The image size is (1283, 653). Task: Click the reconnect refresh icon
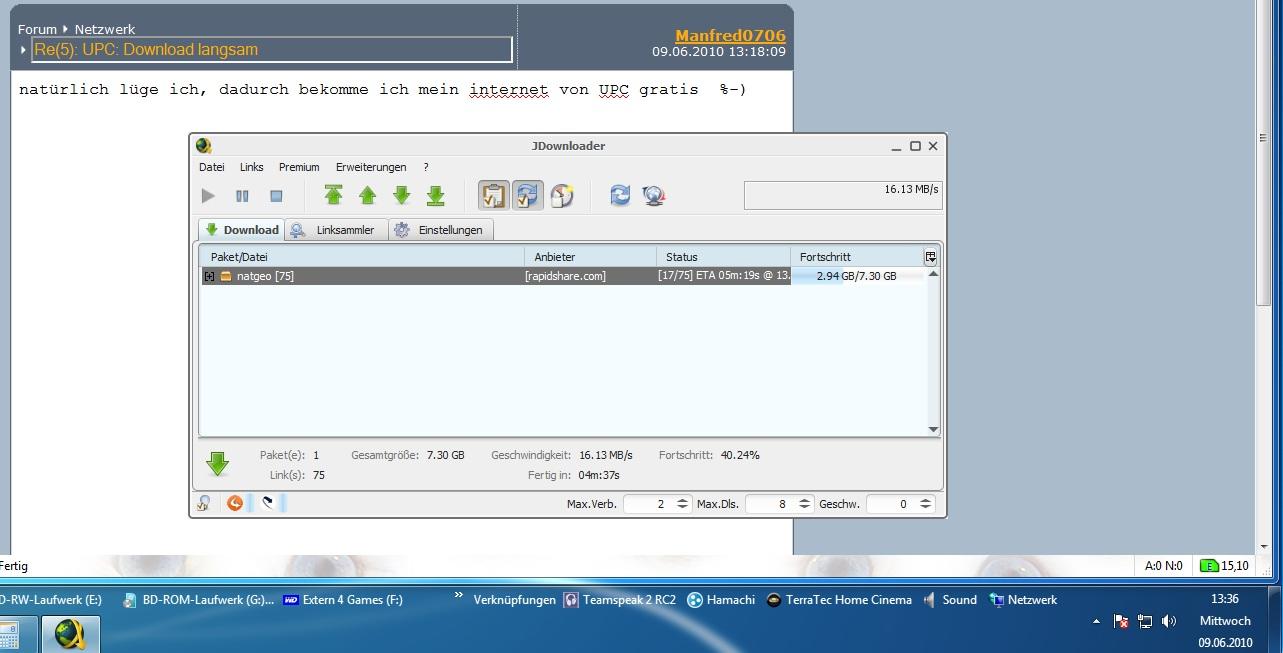[x=620, y=195]
